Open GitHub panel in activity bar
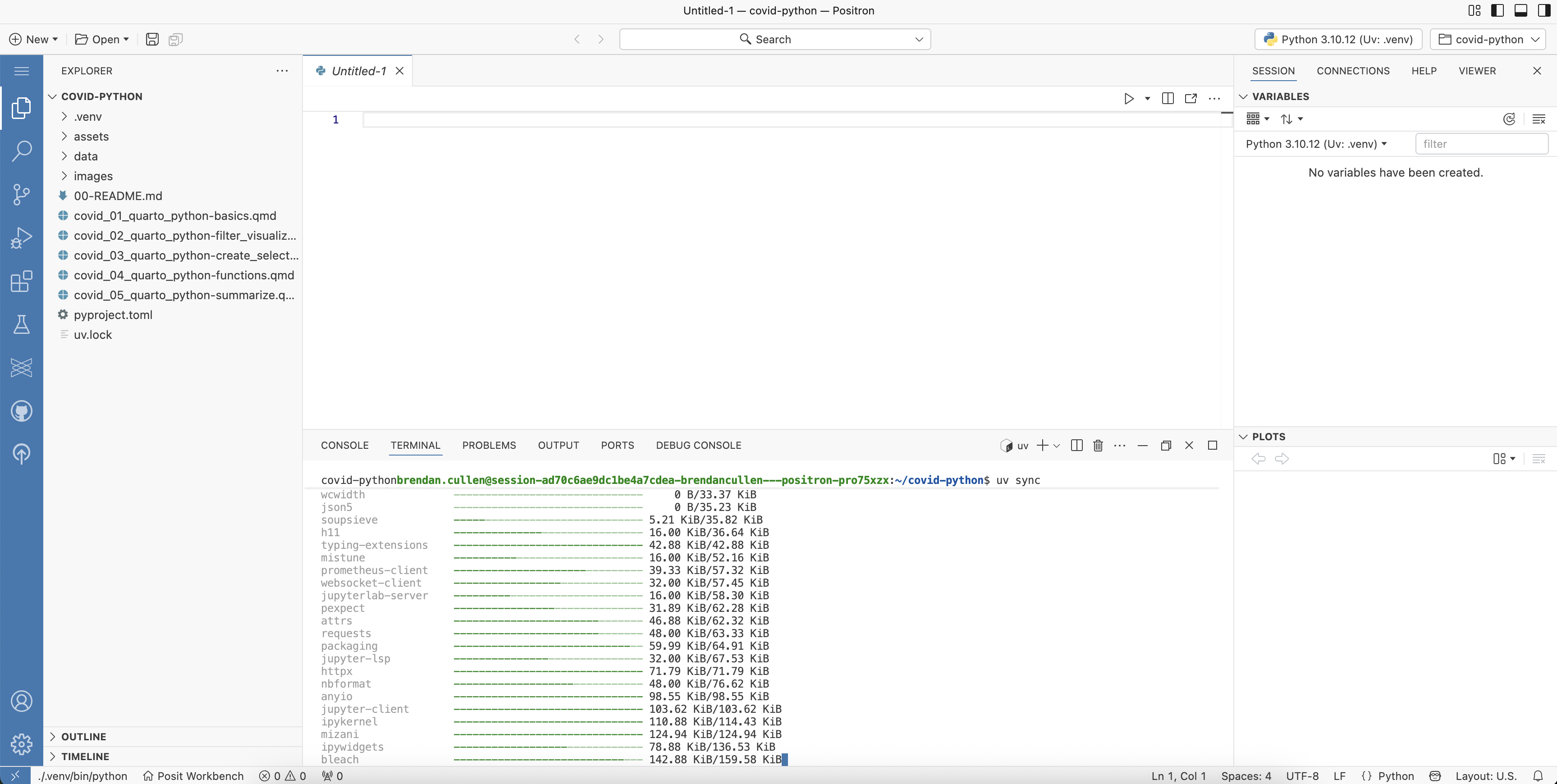Viewport: 1557px width, 784px height. pos(21,411)
